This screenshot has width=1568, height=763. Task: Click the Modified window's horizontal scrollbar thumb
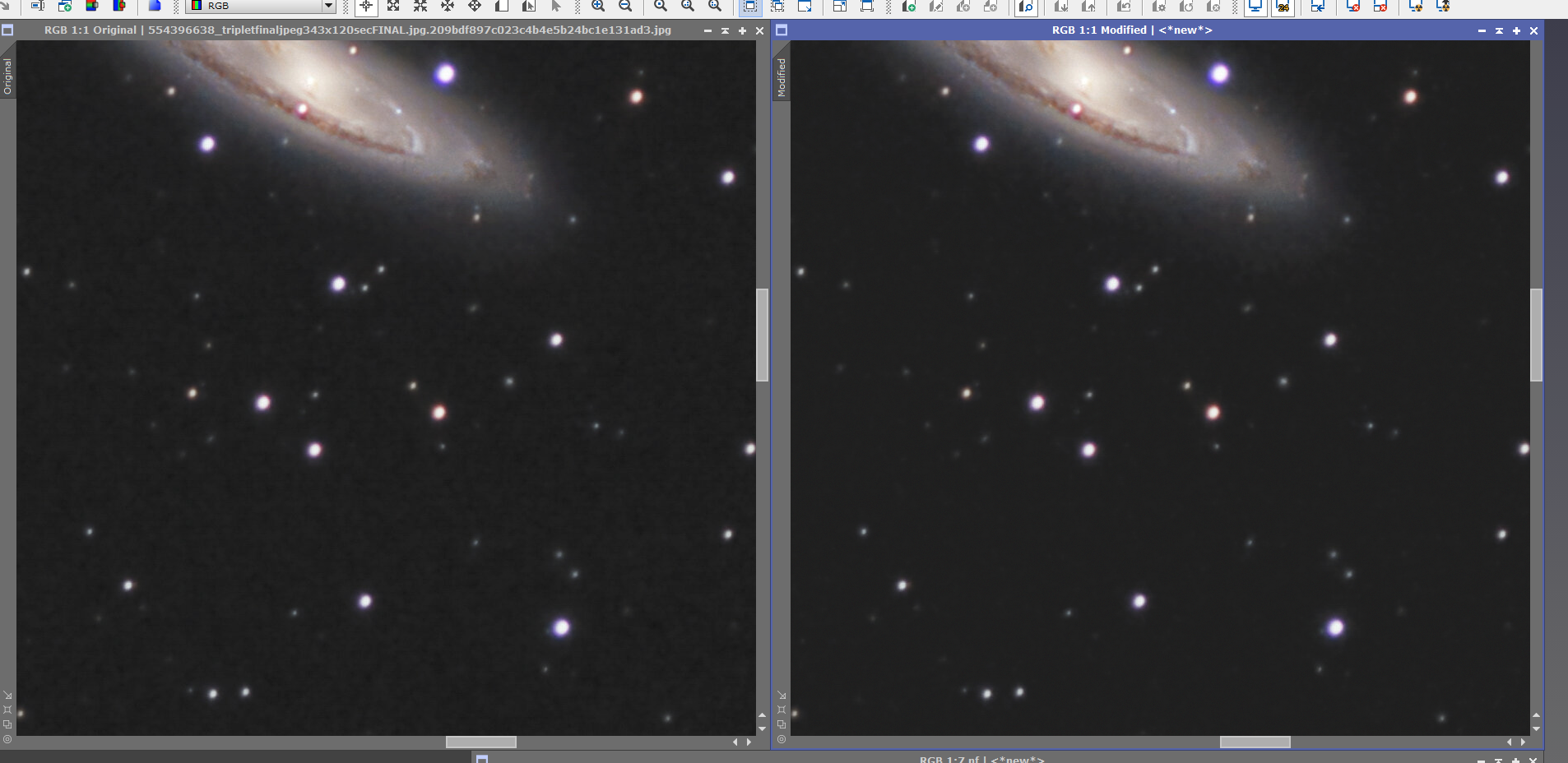[1255, 742]
